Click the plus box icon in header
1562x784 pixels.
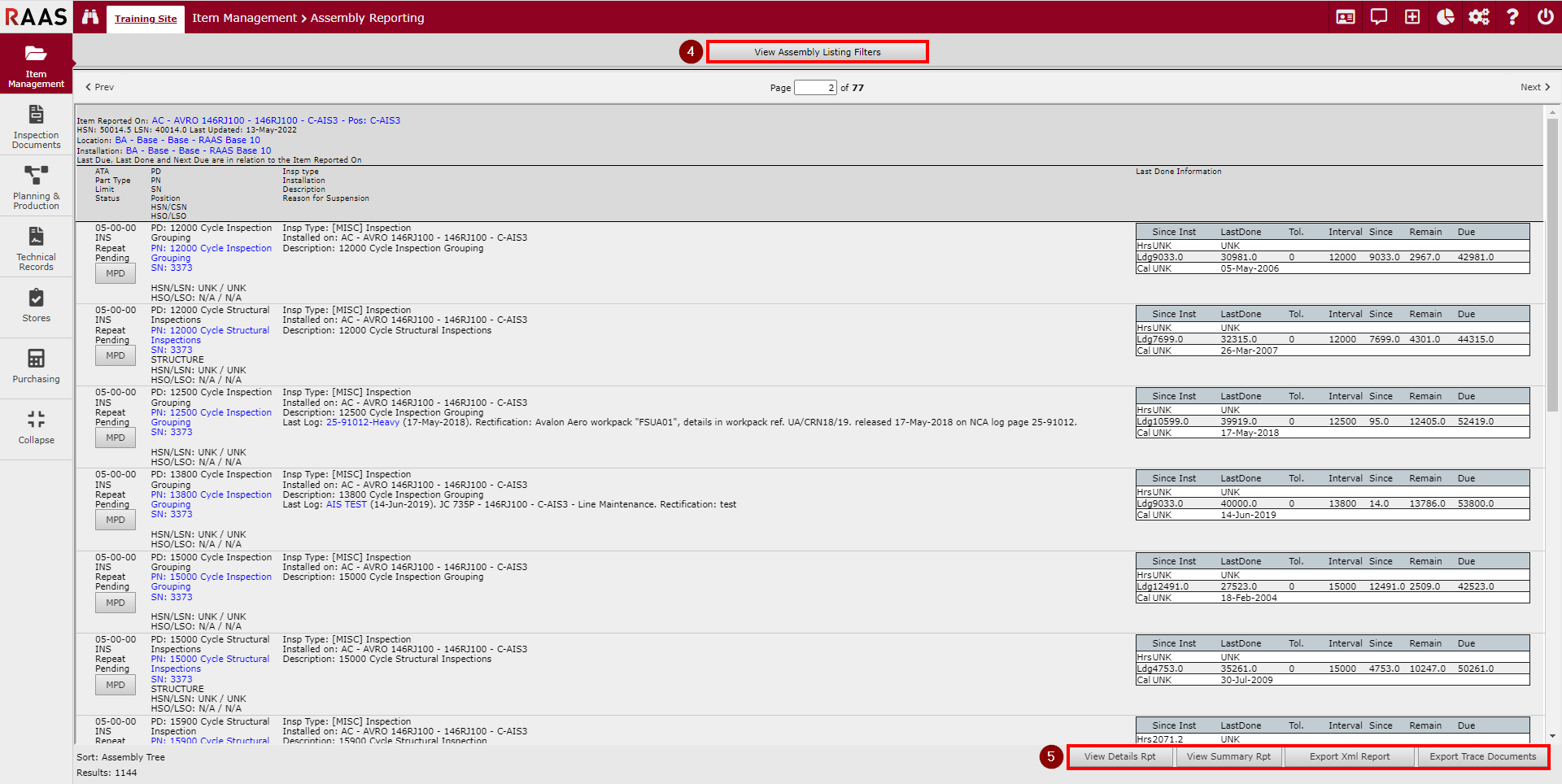tap(1412, 17)
